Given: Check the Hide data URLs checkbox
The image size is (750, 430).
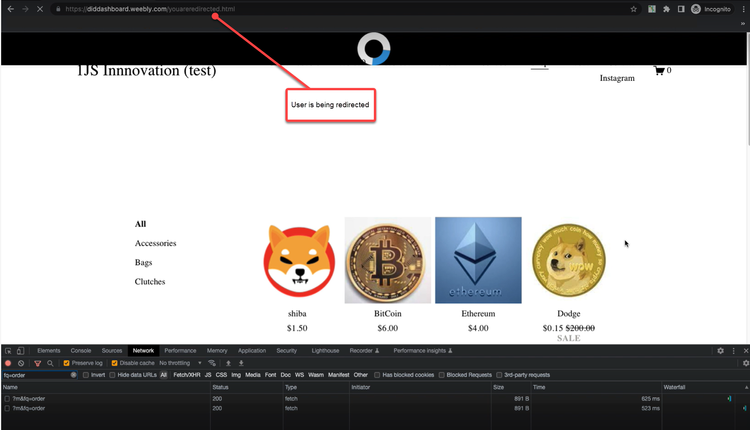Looking at the screenshot, I should pyautogui.click(x=112, y=375).
